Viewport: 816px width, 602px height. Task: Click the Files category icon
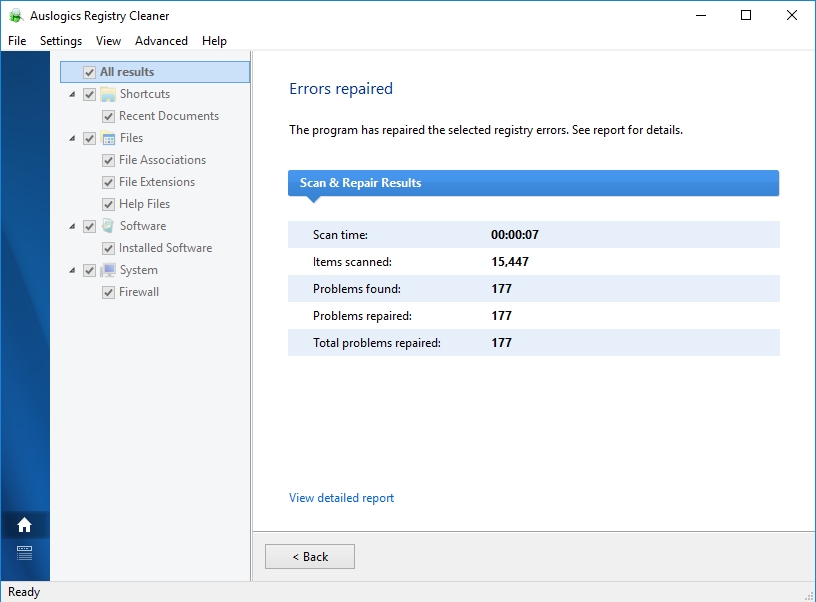tap(108, 138)
